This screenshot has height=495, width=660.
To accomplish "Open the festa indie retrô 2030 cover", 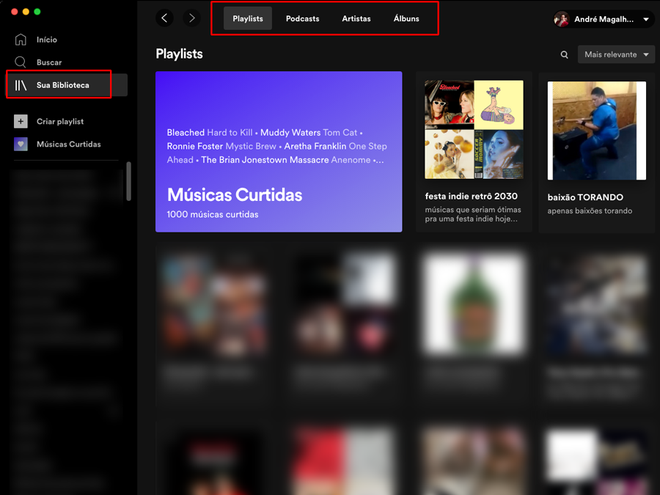I will (474, 130).
